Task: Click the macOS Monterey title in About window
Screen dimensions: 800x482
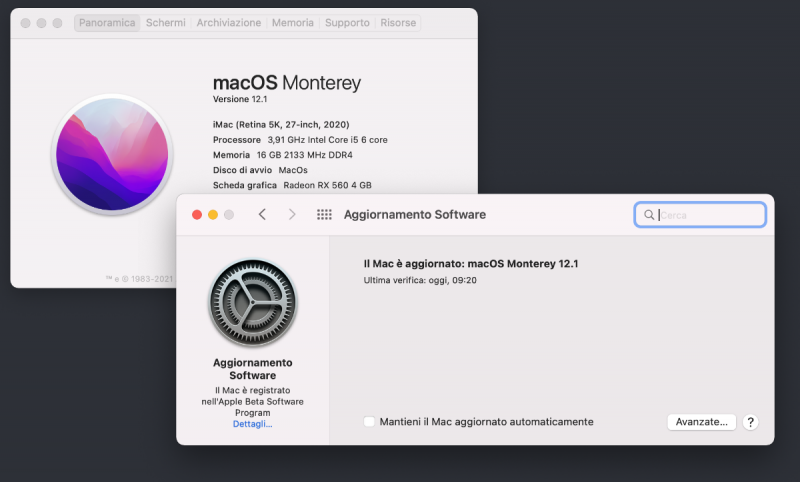Action: pos(287,83)
